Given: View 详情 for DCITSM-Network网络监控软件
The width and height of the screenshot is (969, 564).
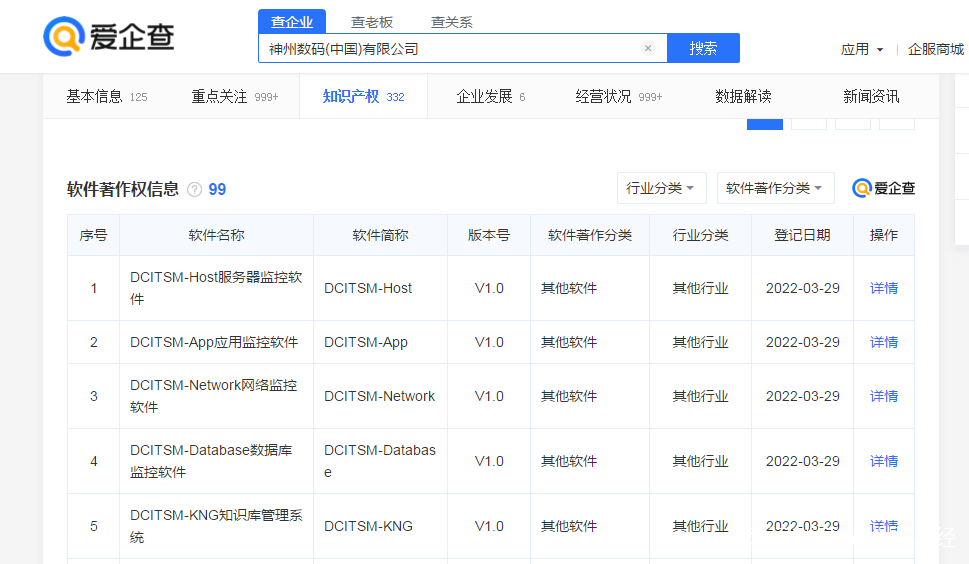Looking at the screenshot, I should (884, 396).
